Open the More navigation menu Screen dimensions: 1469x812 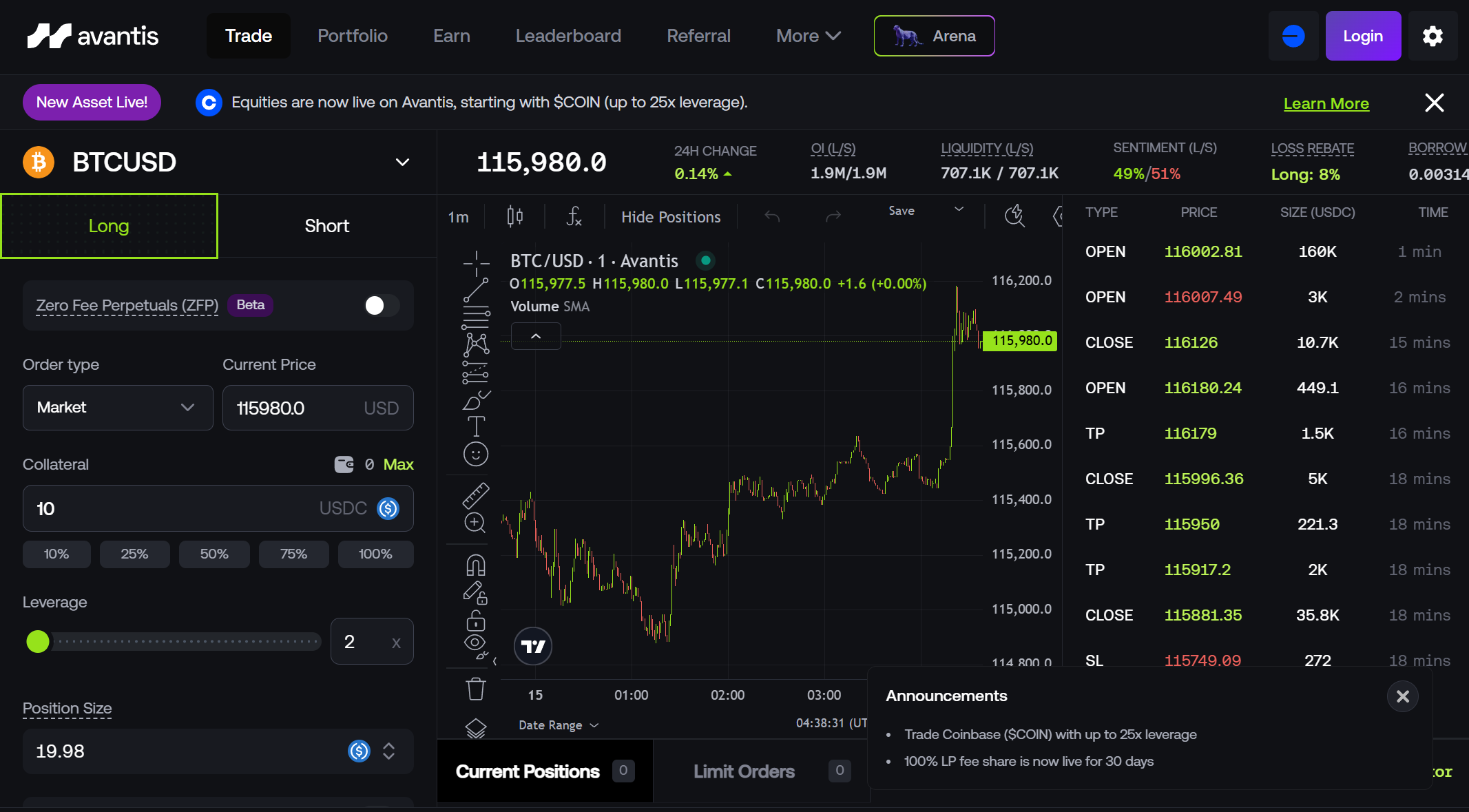[808, 36]
